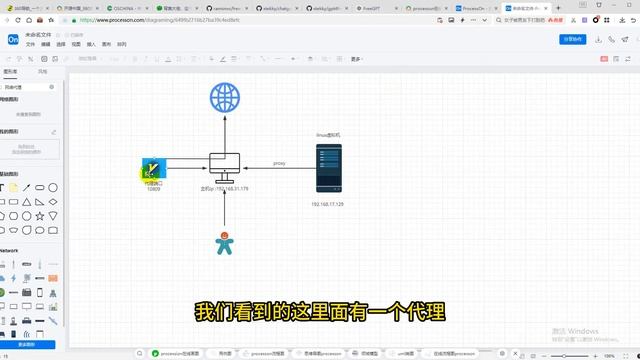
Task: Click the search icon in bottom bar
Action: pos(140,353)
